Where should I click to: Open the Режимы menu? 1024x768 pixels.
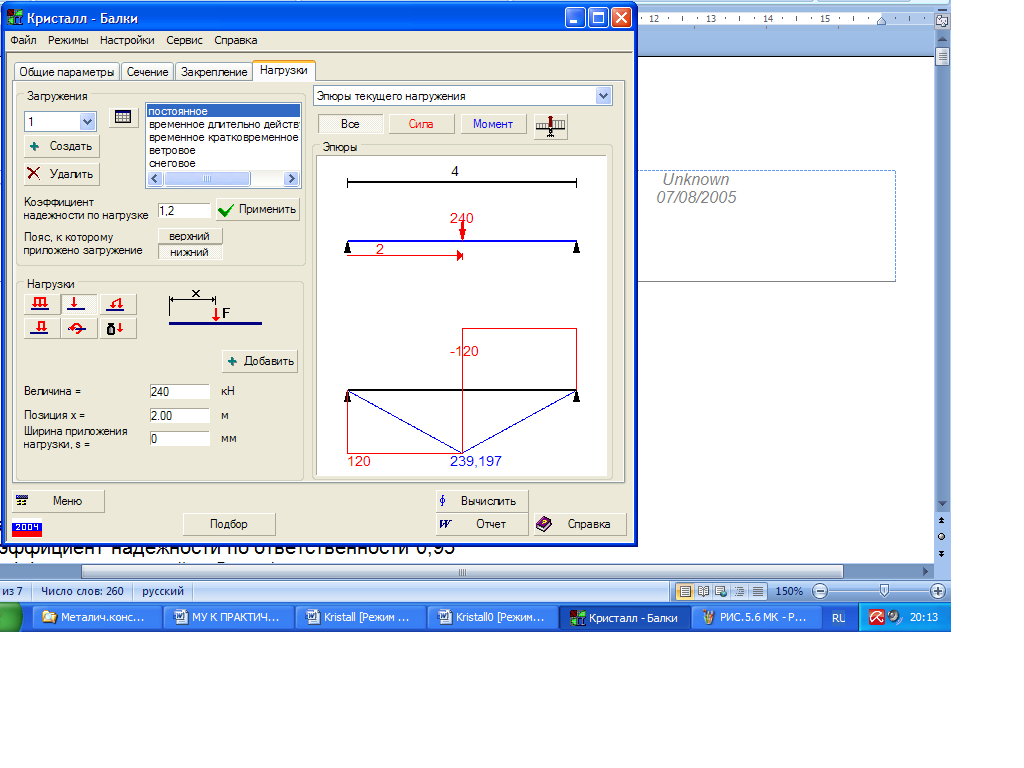68,40
